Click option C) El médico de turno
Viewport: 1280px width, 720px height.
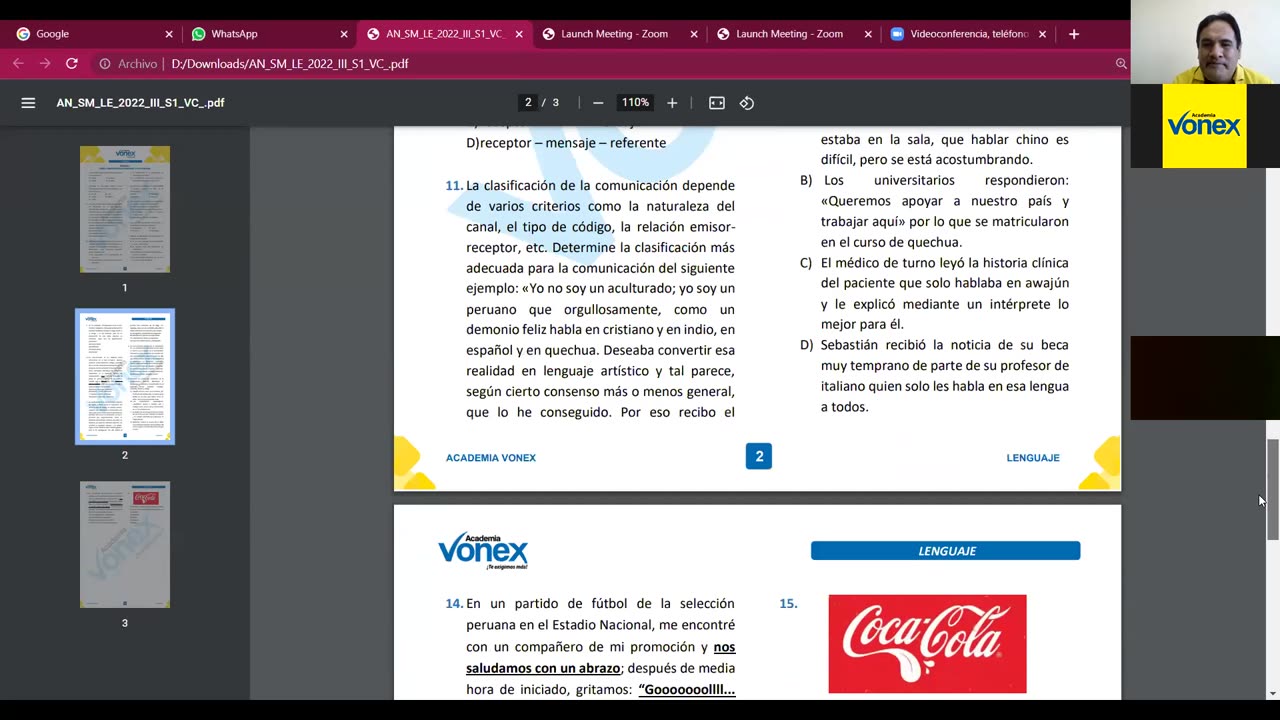coord(934,293)
